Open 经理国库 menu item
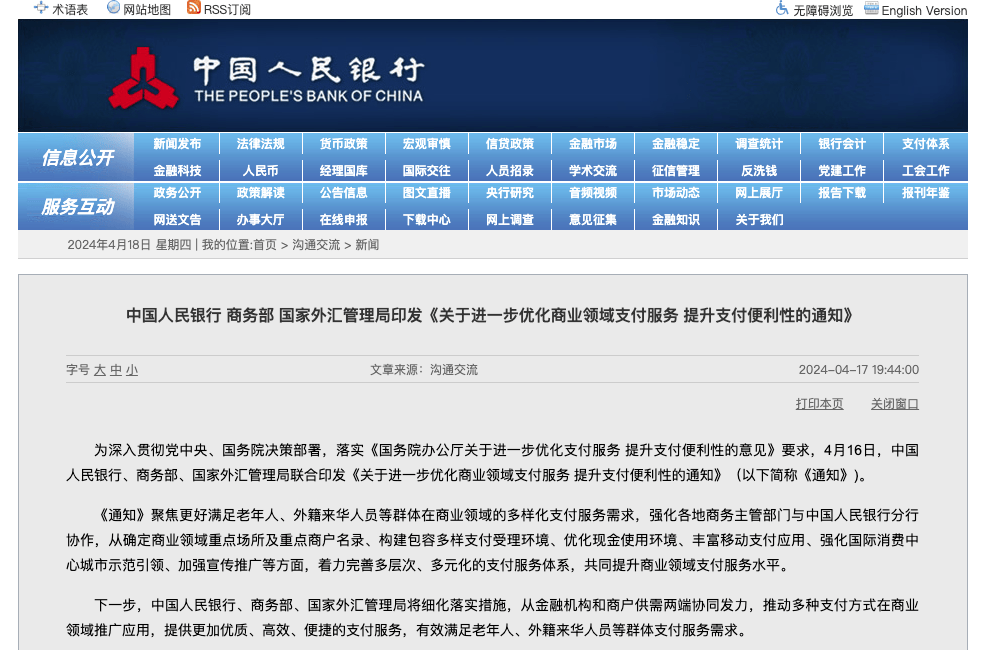The image size is (986, 650). (x=343, y=171)
